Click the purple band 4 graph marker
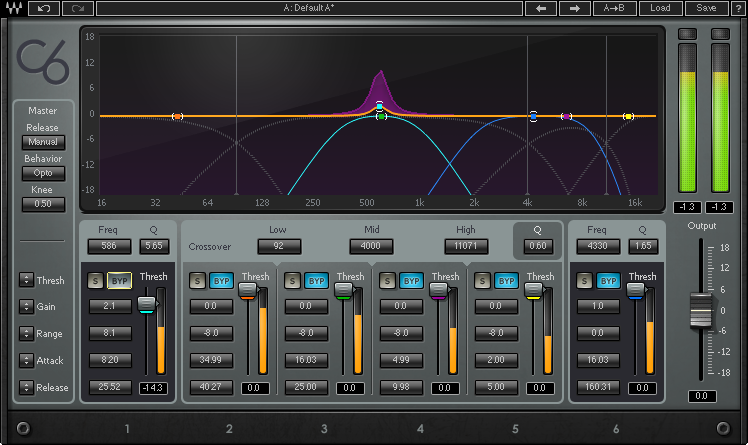 [x=566, y=116]
